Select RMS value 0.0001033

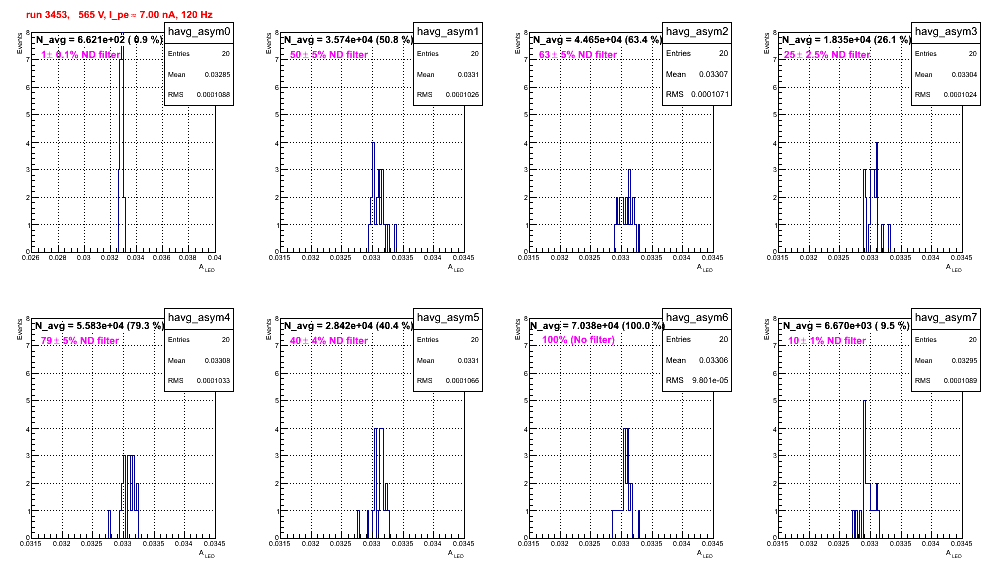[213, 381]
